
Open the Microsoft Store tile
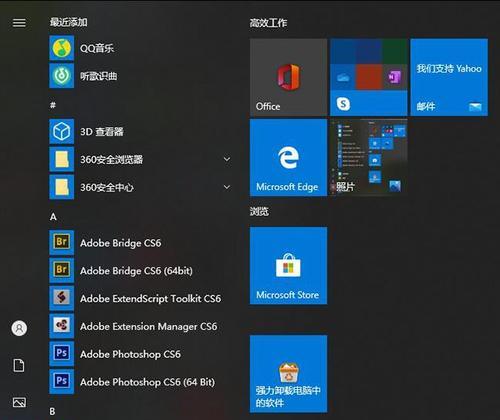point(288,266)
